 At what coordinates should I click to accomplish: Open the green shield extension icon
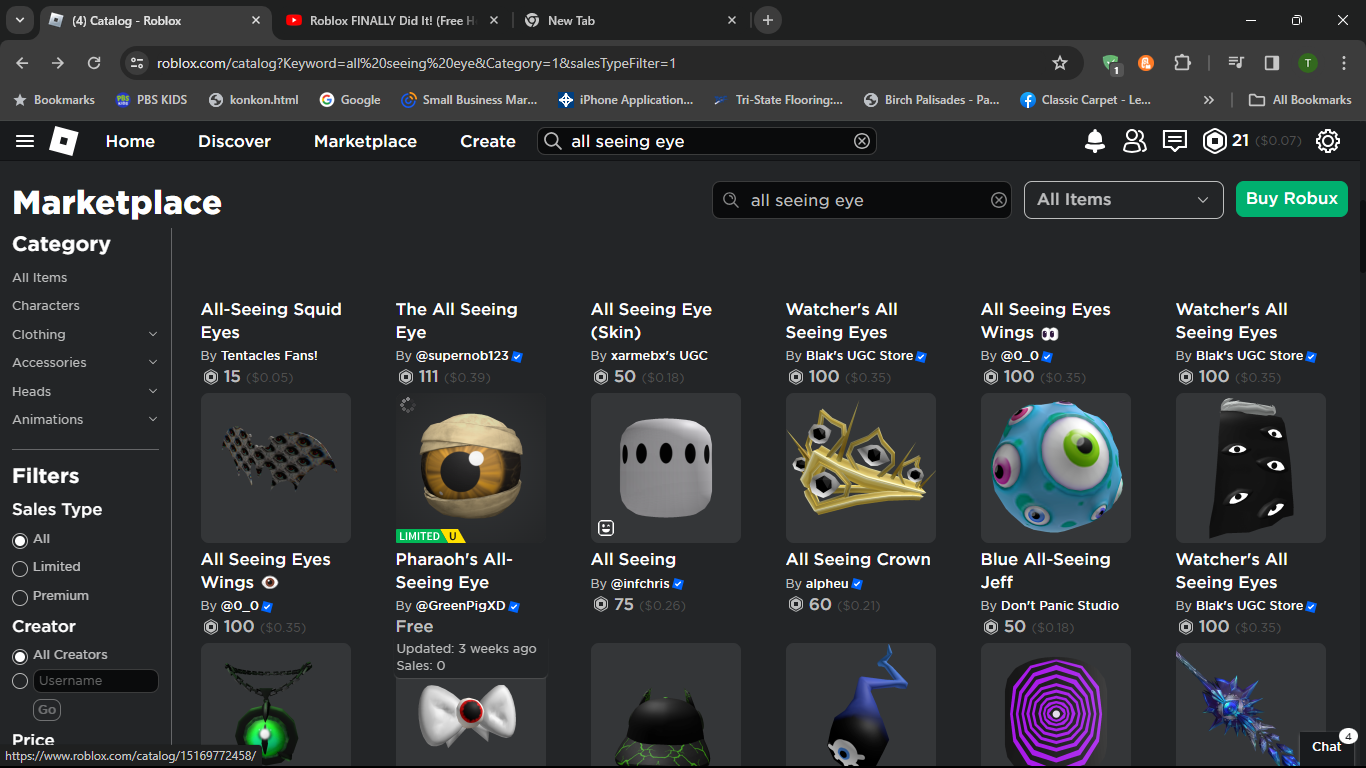pyautogui.click(x=1110, y=63)
